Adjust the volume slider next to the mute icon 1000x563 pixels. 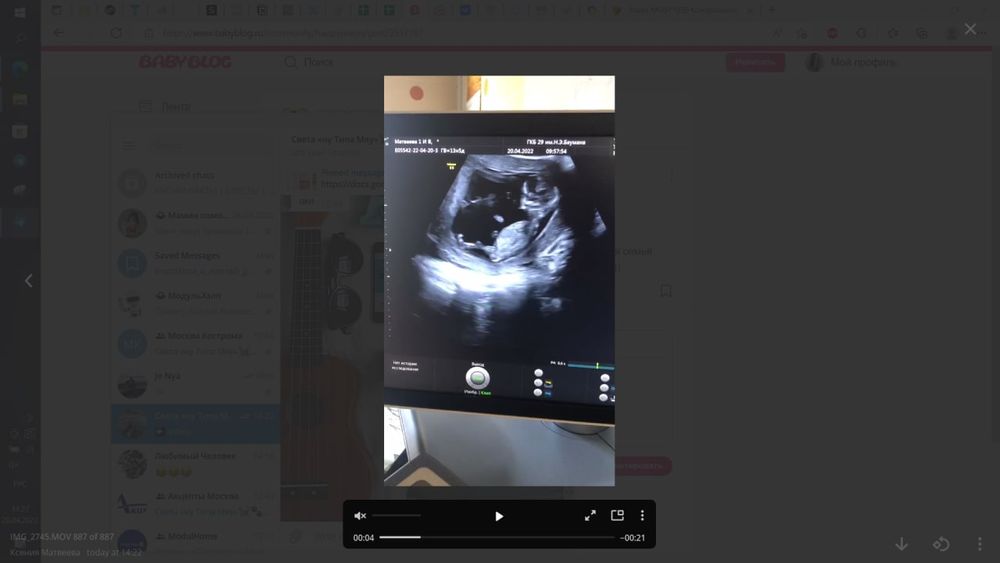pyautogui.click(x=396, y=515)
